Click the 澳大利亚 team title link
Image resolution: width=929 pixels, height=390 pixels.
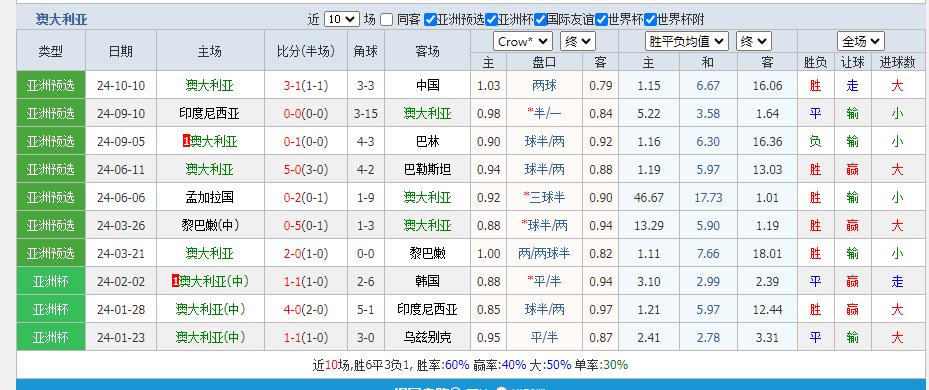tap(61, 20)
